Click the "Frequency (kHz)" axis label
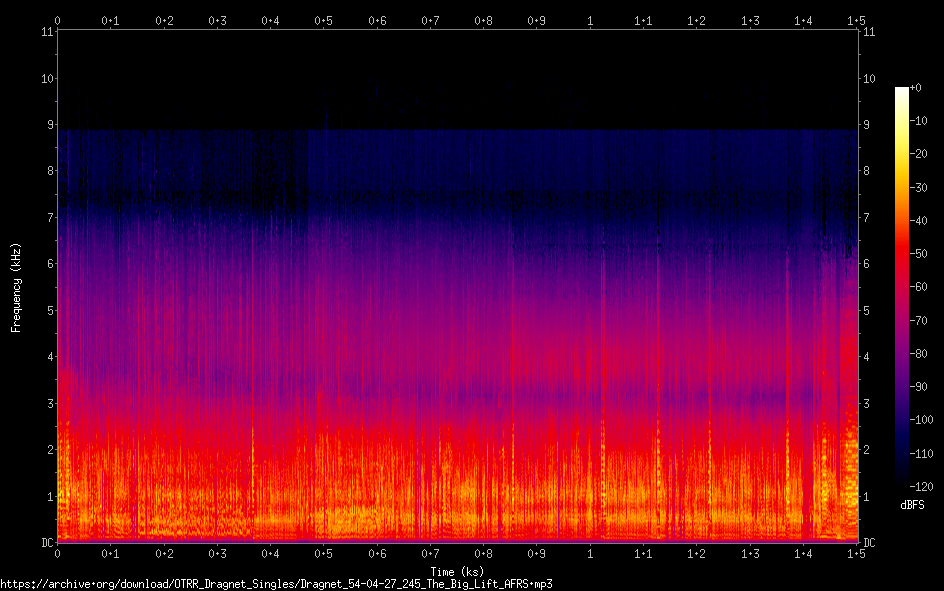Screen dimensions: 944x591 pos(16,287)
